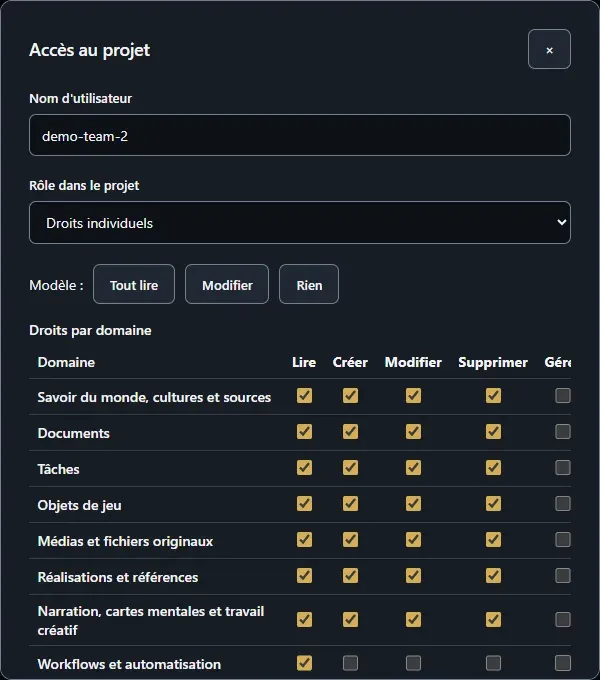Uncheck Supprimer for Tâches
The image size is (600, 680).
[493, 468]
